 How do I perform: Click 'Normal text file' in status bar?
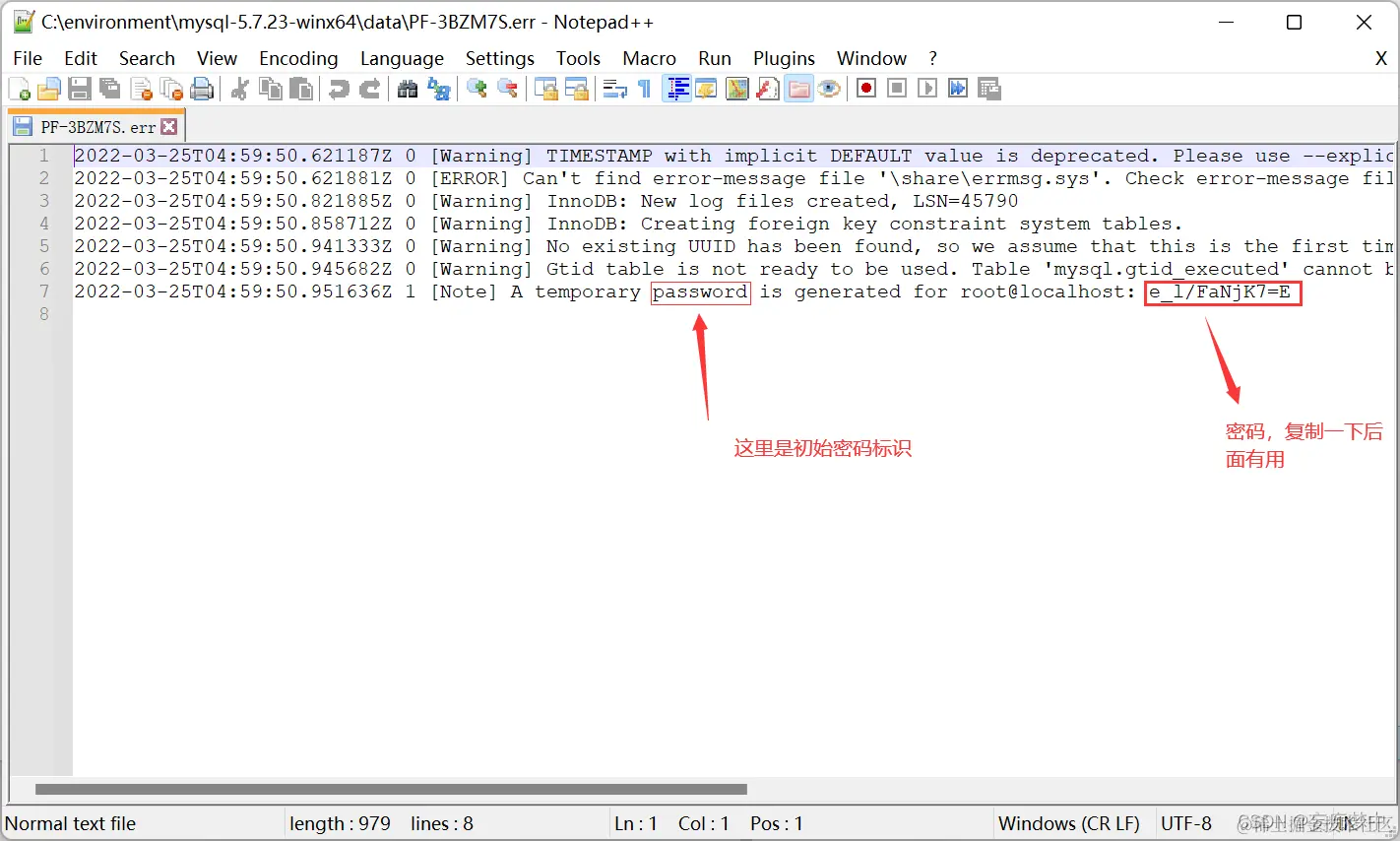coord(71,823)
